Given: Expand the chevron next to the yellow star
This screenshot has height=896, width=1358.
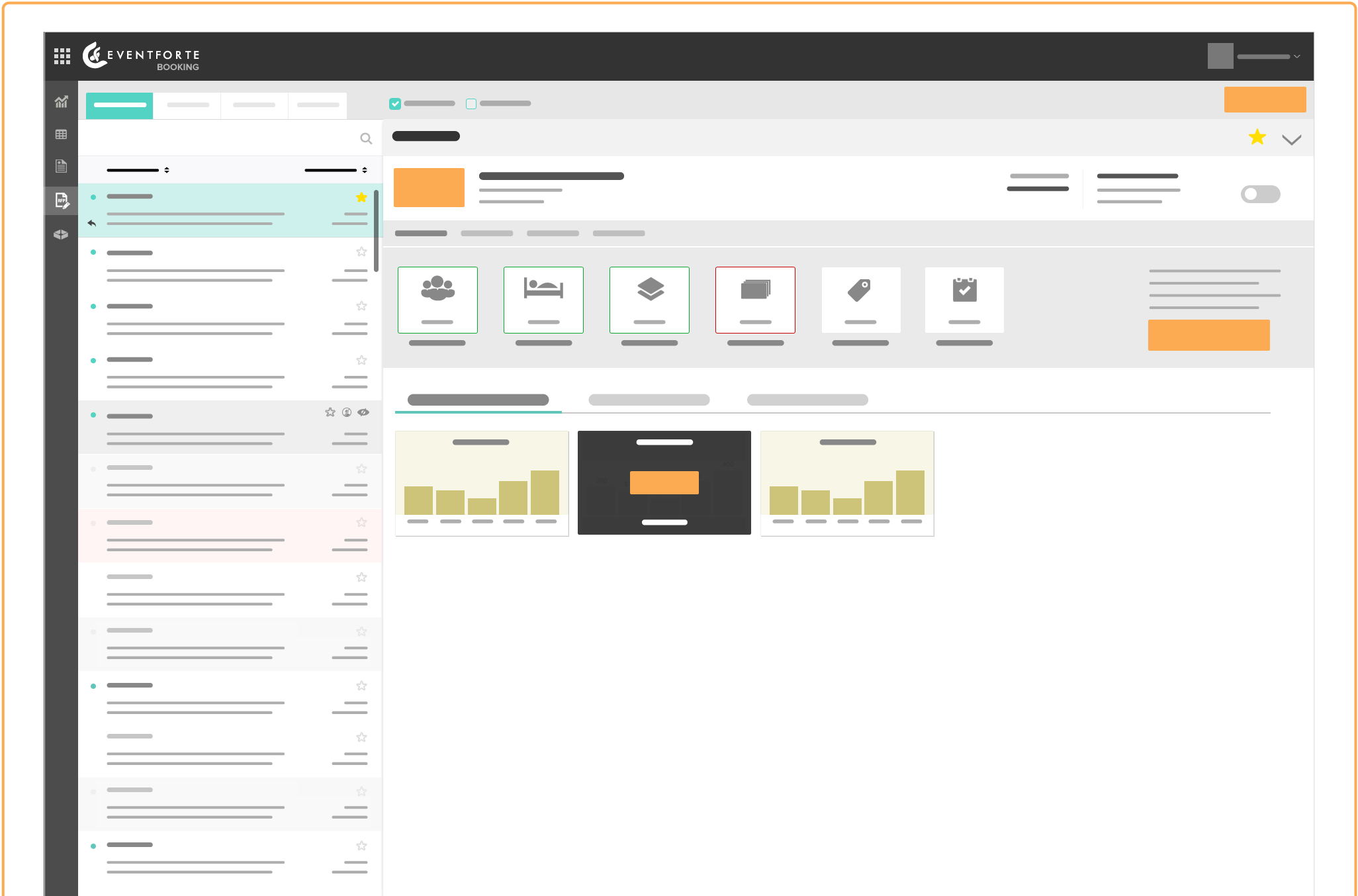Looking at the screenshot, I should pyautogui.click(x=1291, y=140).
